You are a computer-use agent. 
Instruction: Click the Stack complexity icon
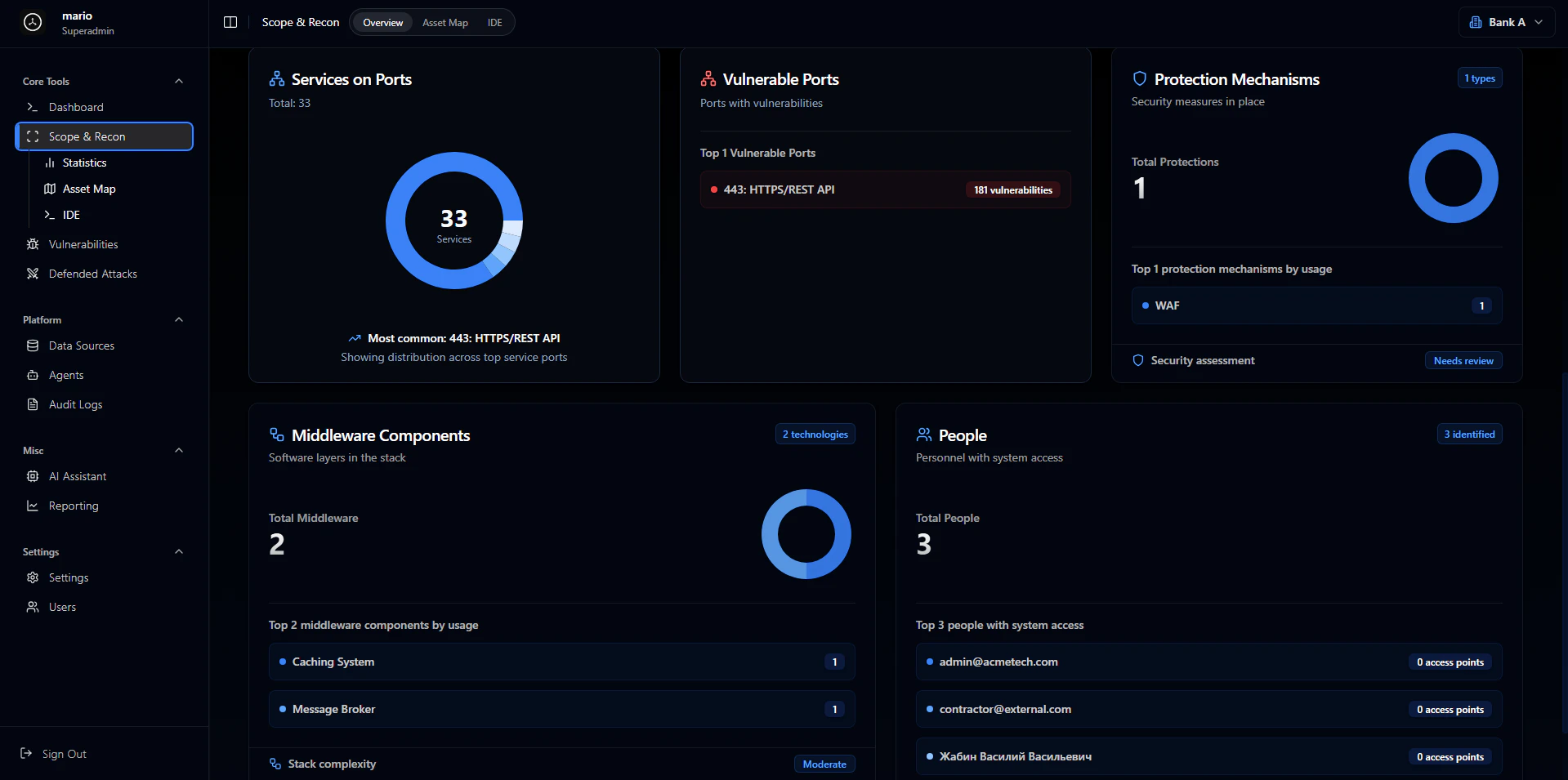275,764
